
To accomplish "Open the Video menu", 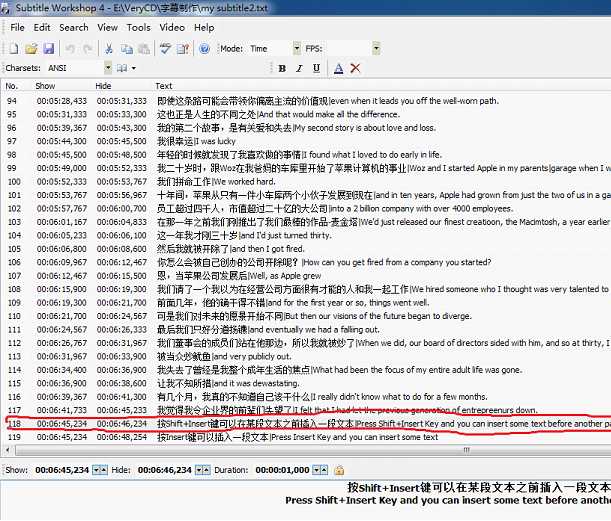I will coord(172,28).
